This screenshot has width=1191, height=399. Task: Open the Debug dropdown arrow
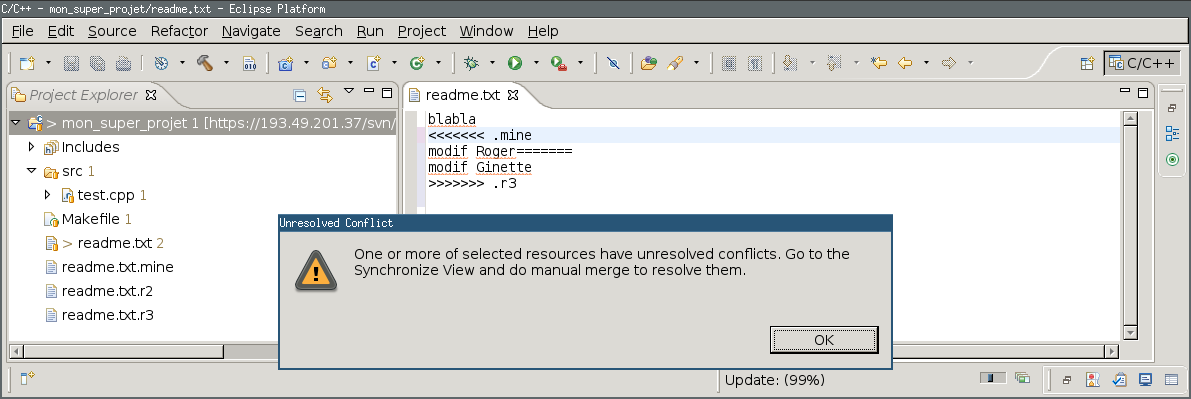click(492, 63)
